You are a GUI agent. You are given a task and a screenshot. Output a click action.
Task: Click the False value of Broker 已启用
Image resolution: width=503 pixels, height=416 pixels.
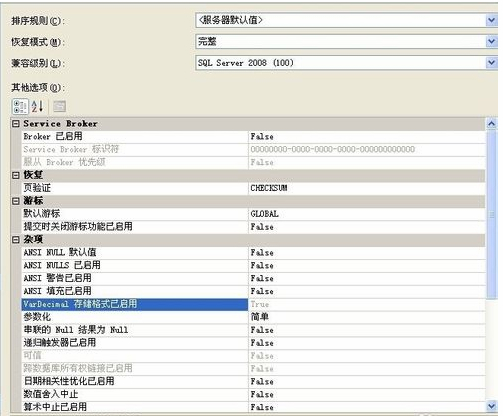[x=262, y=137]
